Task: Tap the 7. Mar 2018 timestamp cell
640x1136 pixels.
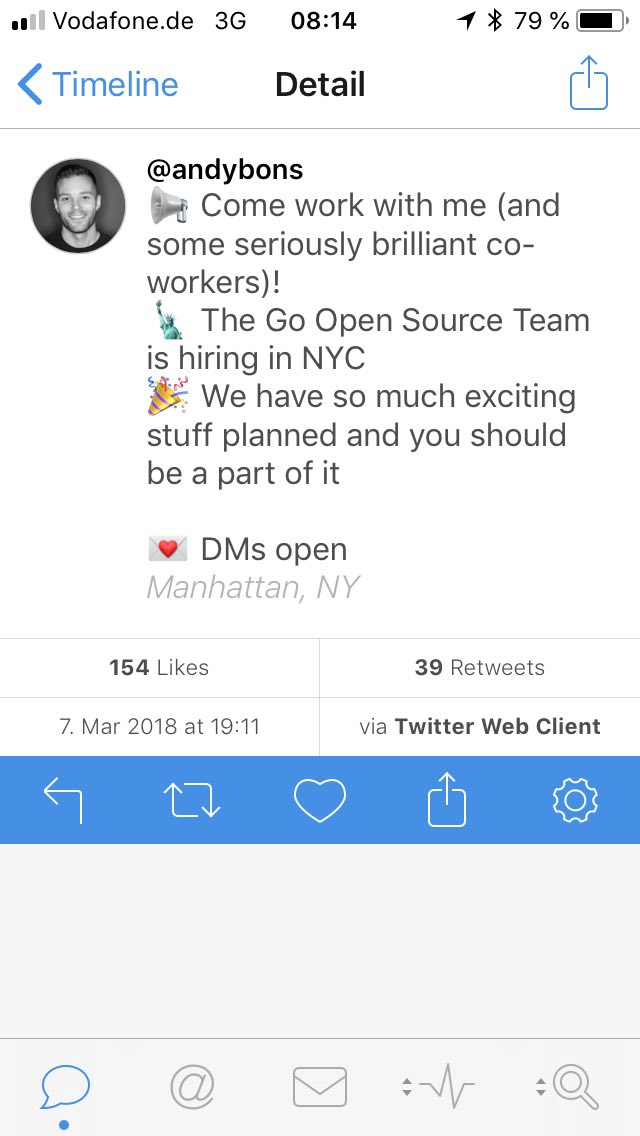Action: click(x=159, y=727)
